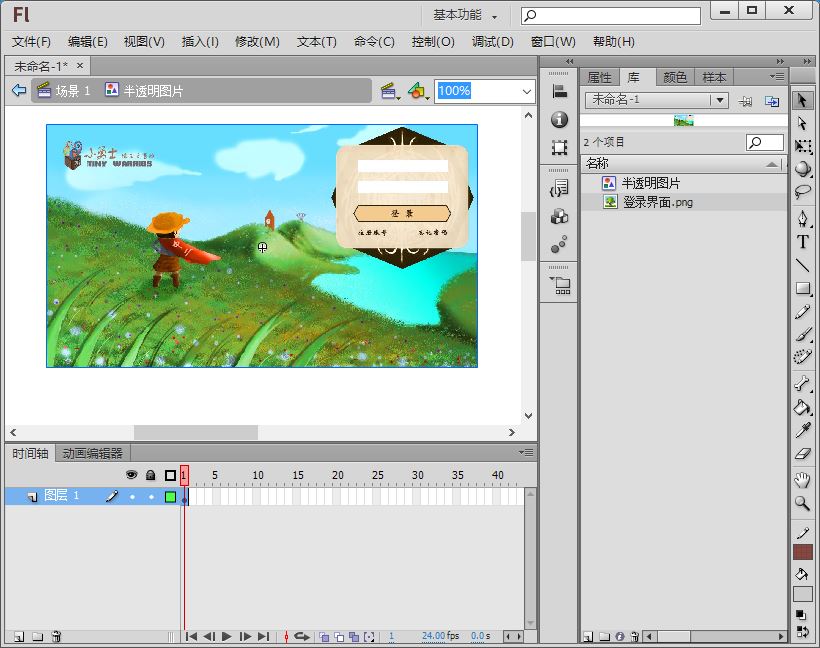
Task: Select the Pencil tool
Action: [x=802, y=312]
